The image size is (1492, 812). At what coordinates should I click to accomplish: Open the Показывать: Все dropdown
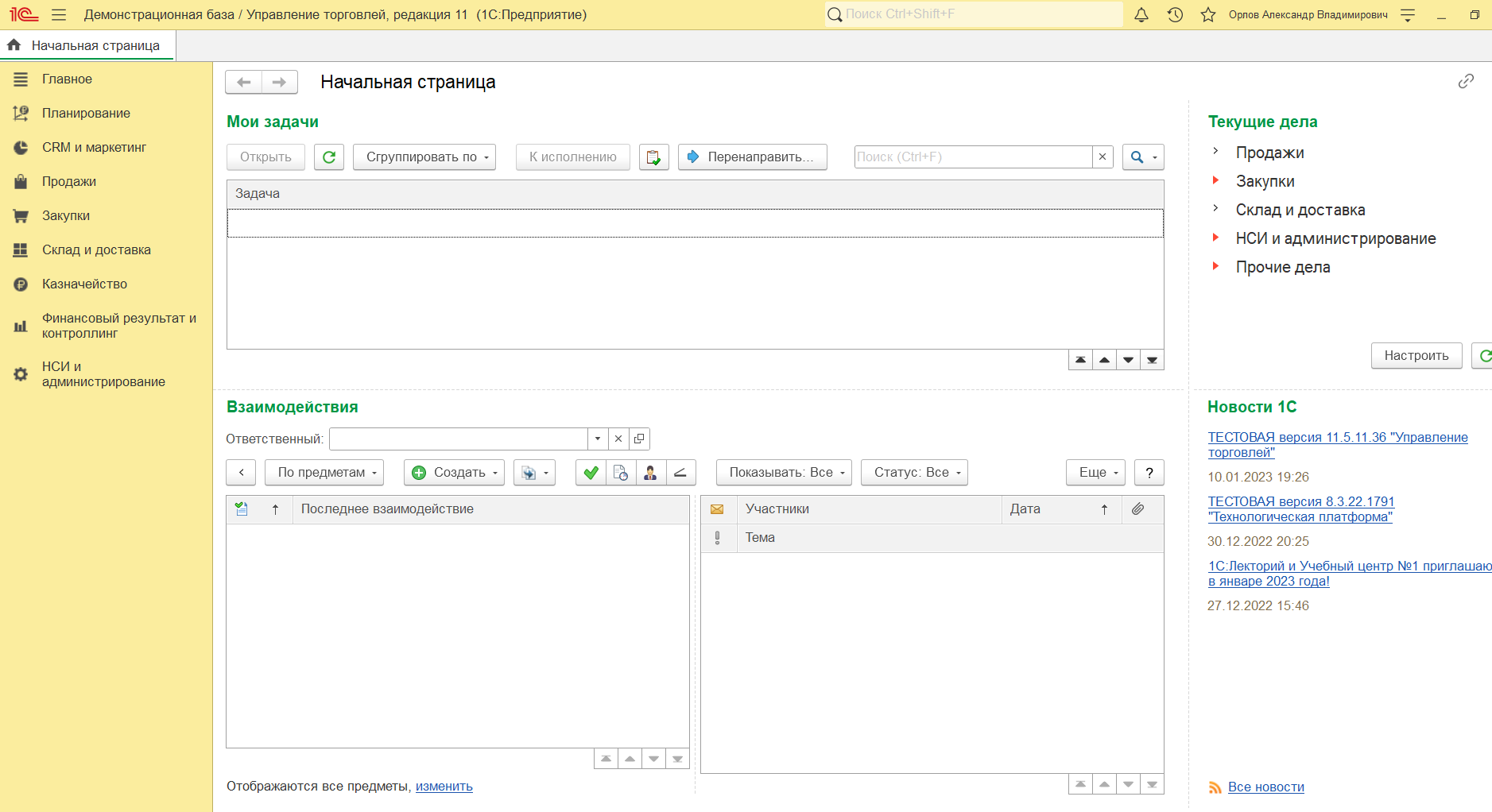784,473
